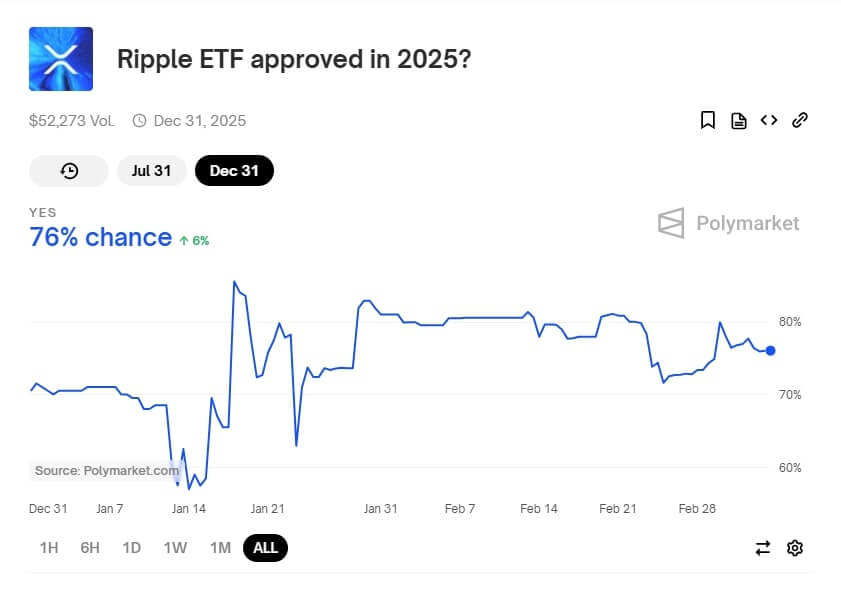Select the Dec 31 expiry tab
This screenshot has height=590, width=841.
(x=234, y=171)
